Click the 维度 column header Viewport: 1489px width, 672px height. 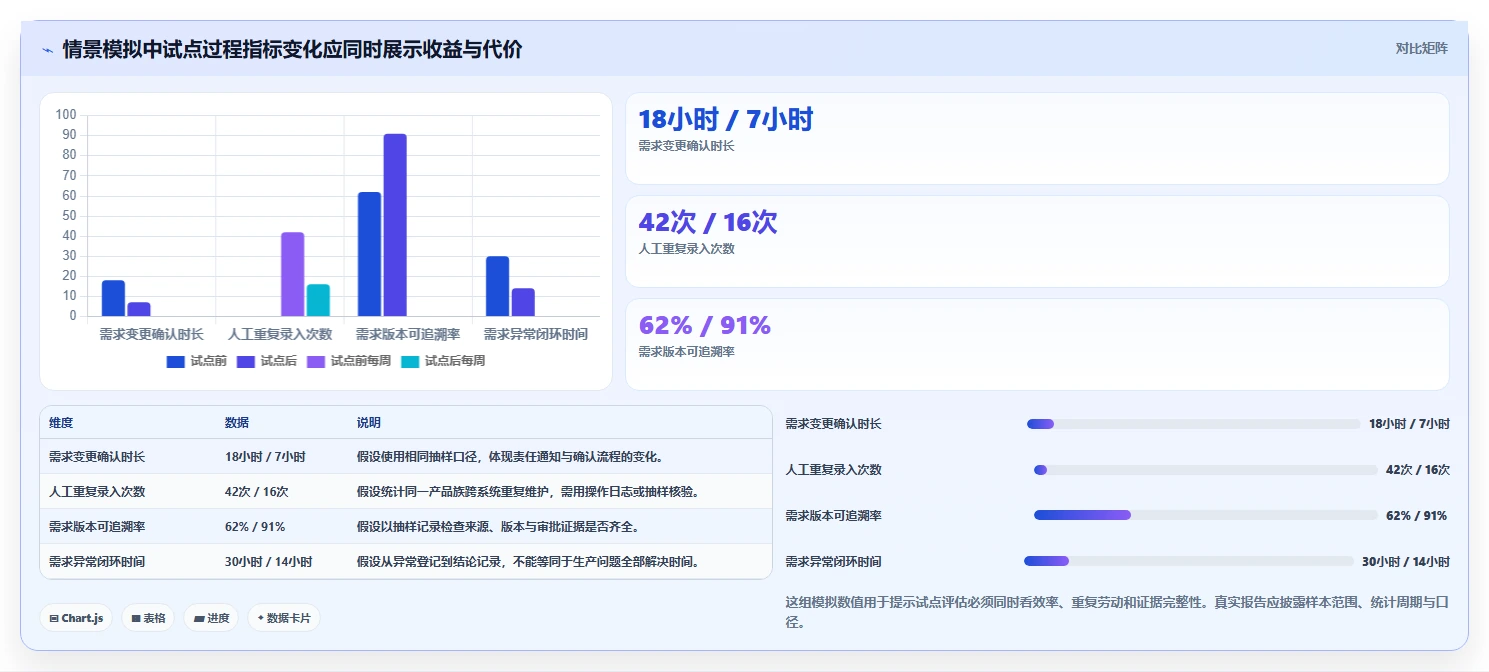click(61, 423)
